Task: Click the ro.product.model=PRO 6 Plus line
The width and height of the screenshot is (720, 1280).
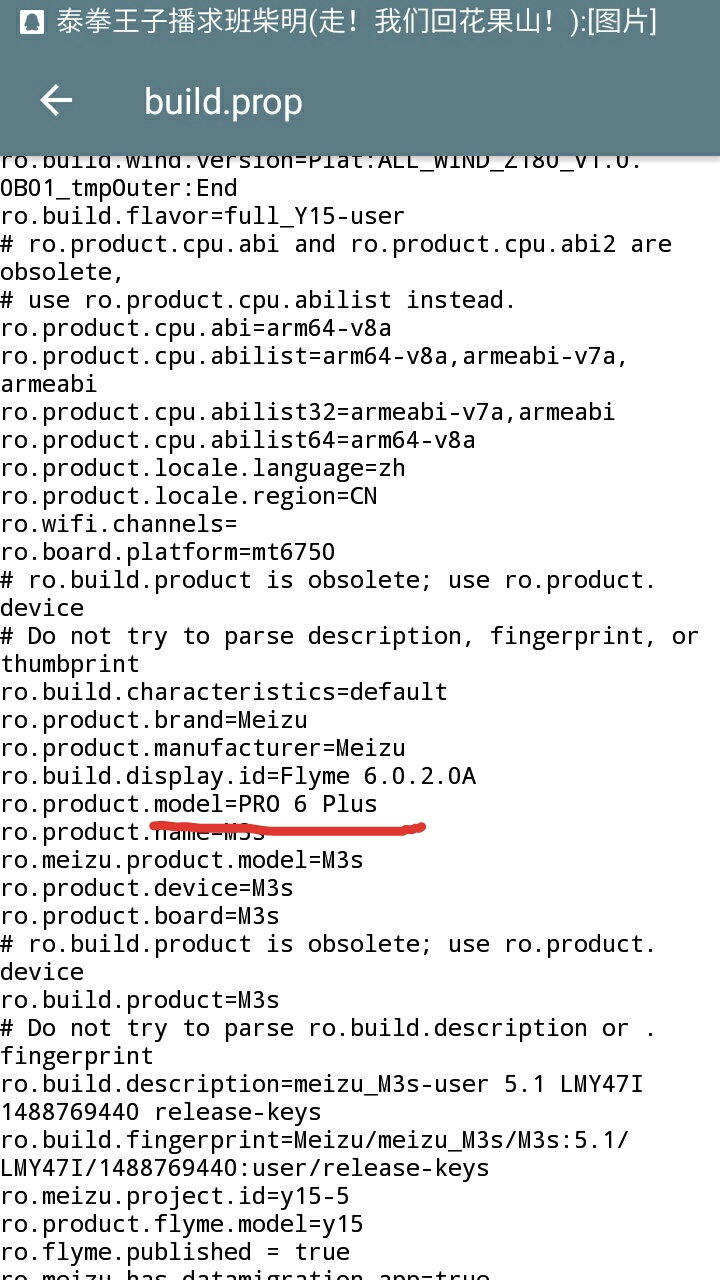Action: [x=189, y=804]
